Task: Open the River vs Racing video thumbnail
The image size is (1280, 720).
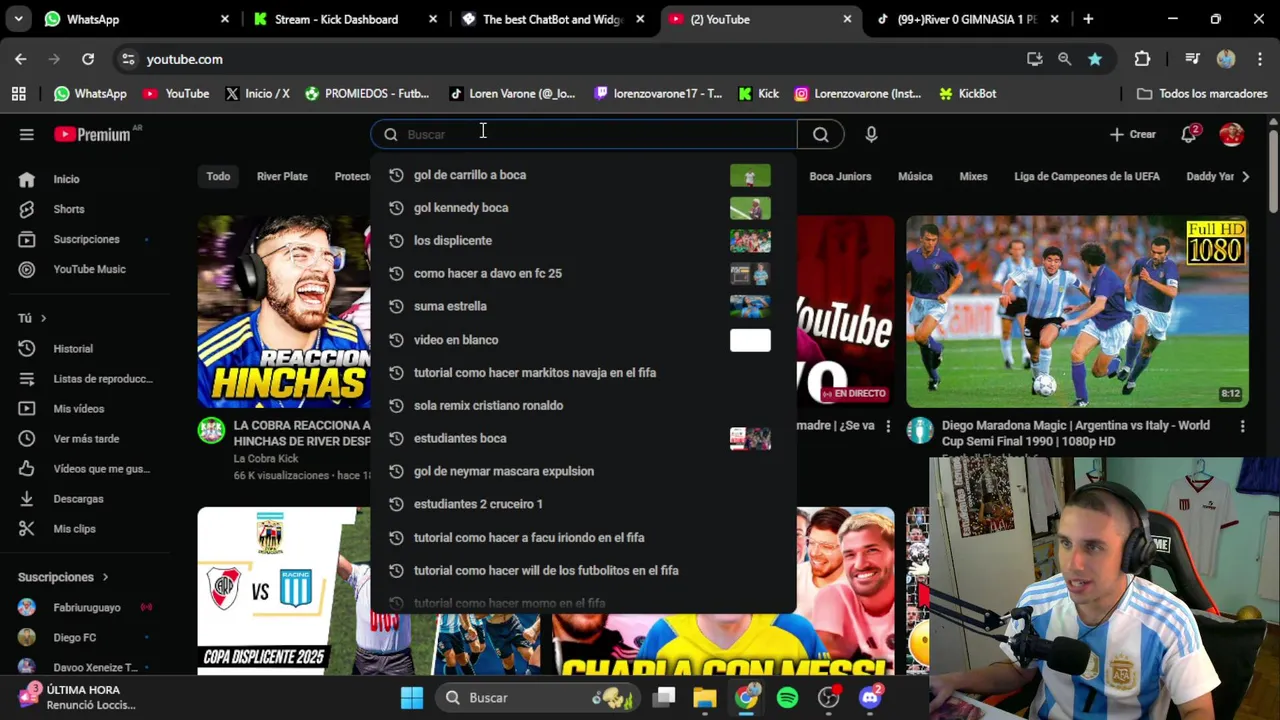Action: 284,590
